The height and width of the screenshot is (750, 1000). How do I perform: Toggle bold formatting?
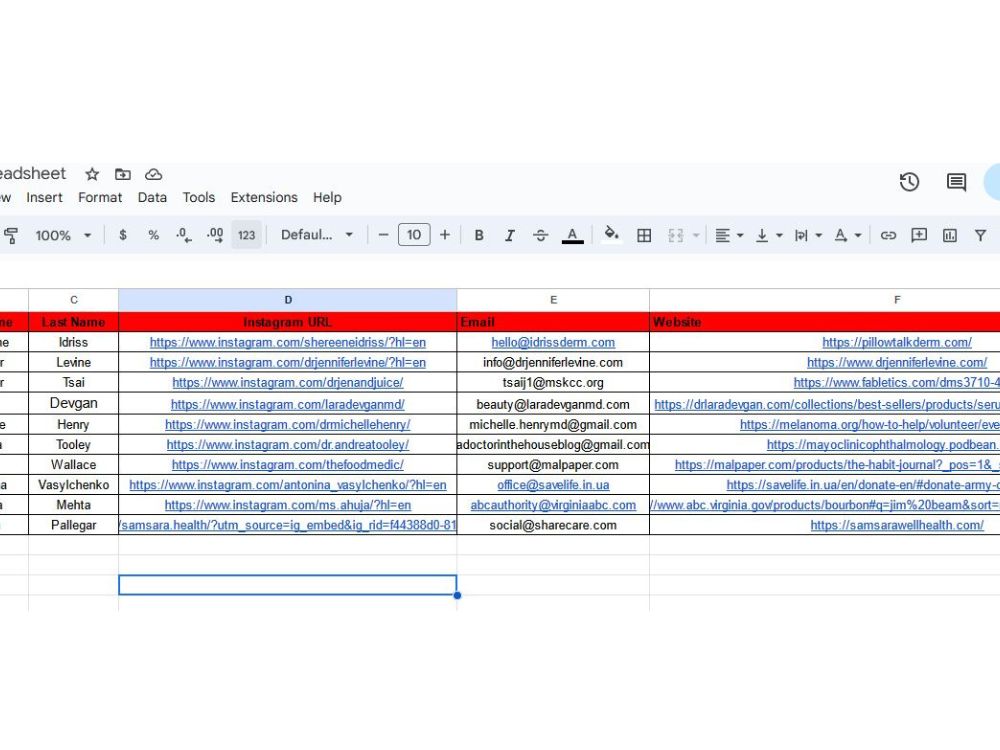click(x=479, y=235)
